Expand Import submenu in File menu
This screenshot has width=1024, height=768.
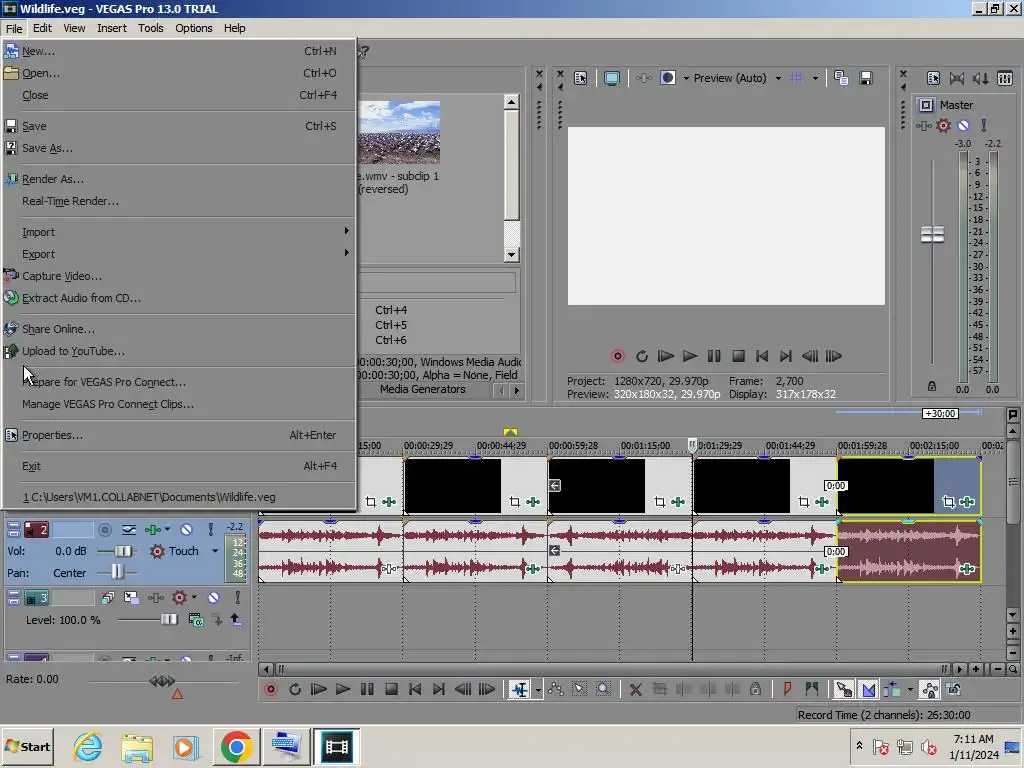pos(180,232)
